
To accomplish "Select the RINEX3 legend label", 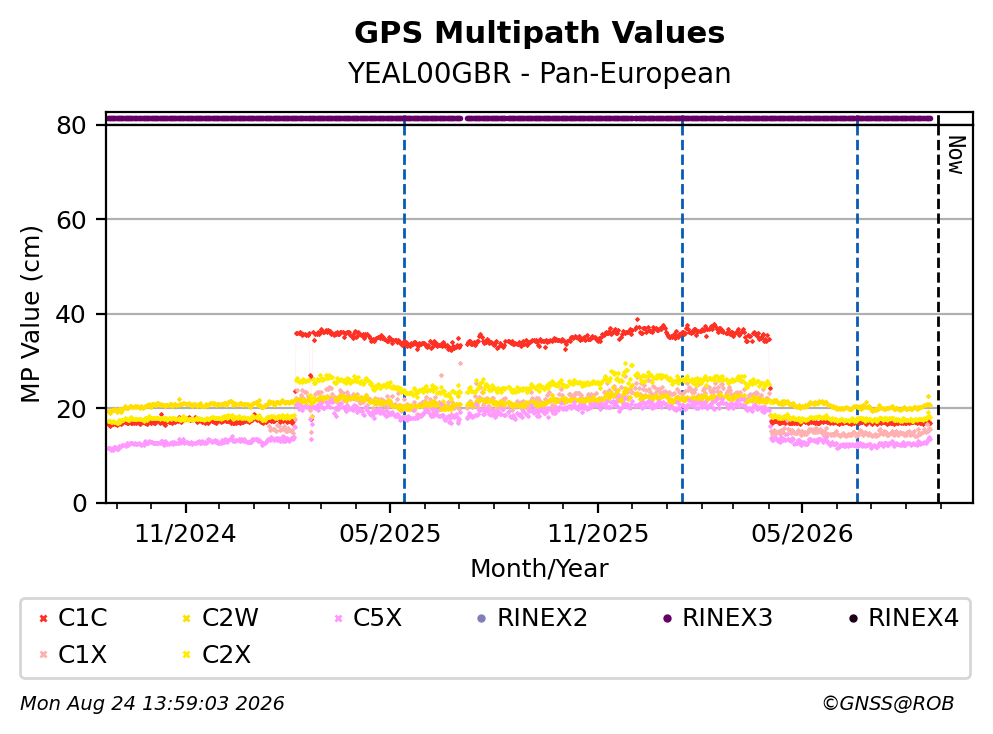I will point(728,617).
